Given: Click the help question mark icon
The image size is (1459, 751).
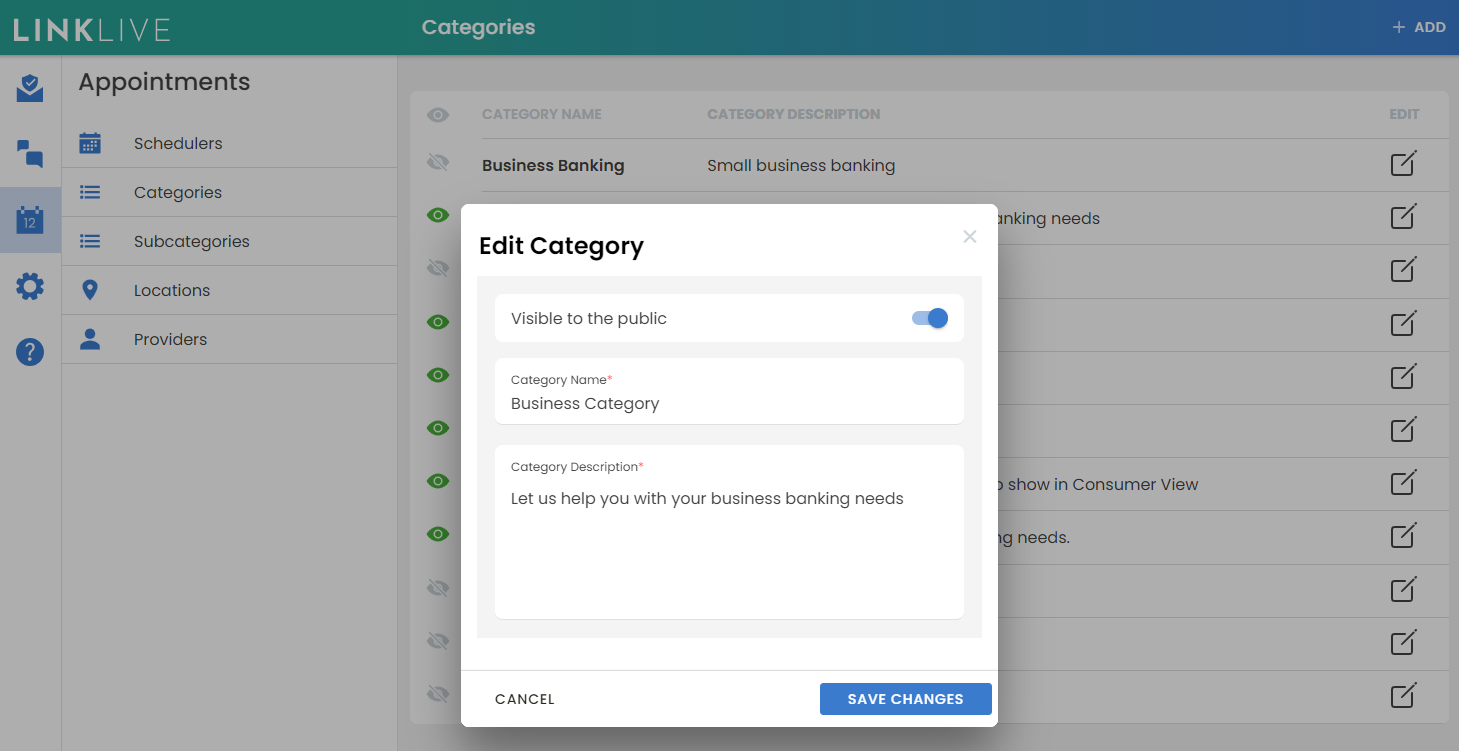Looking at the screenshot, I should tap(30, 352).
